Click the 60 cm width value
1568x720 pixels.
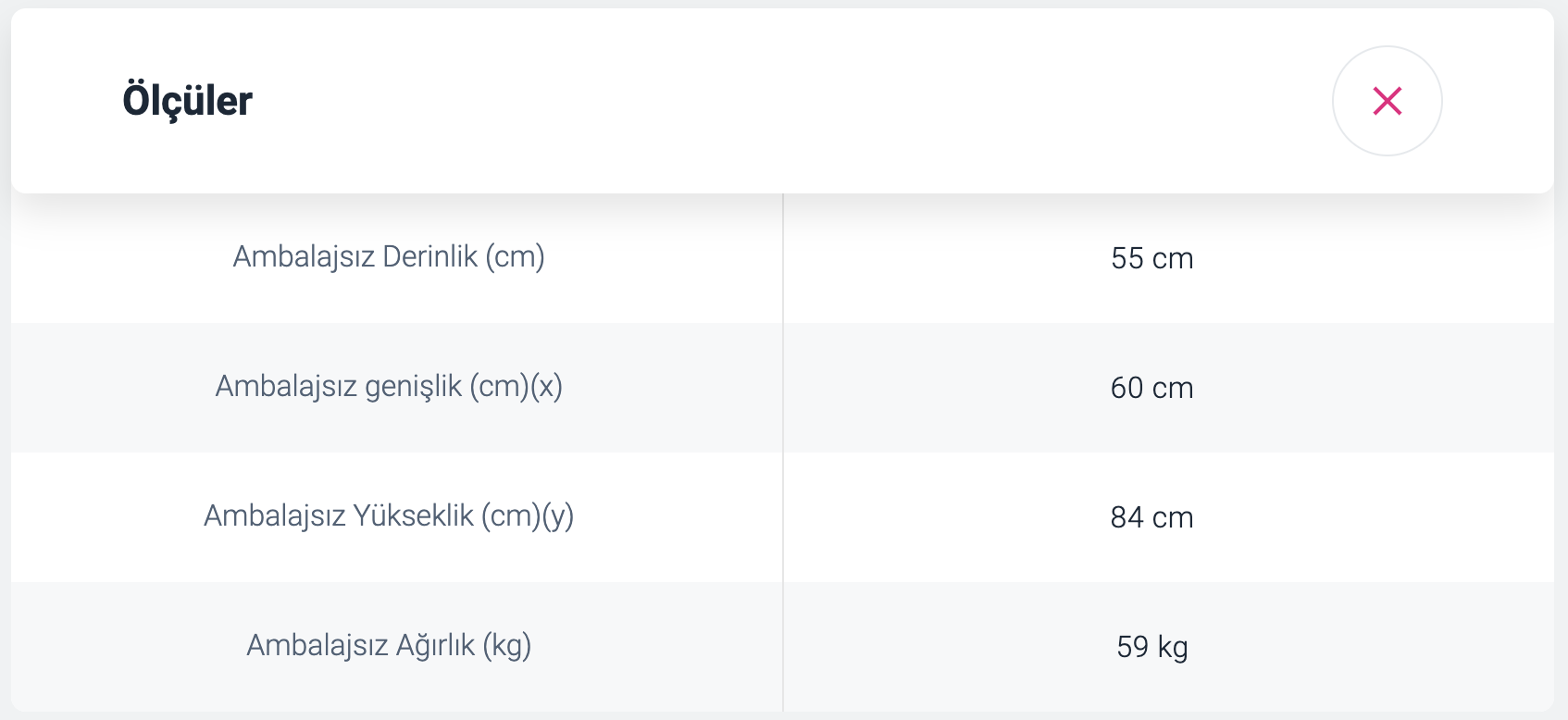point(1151,388)
